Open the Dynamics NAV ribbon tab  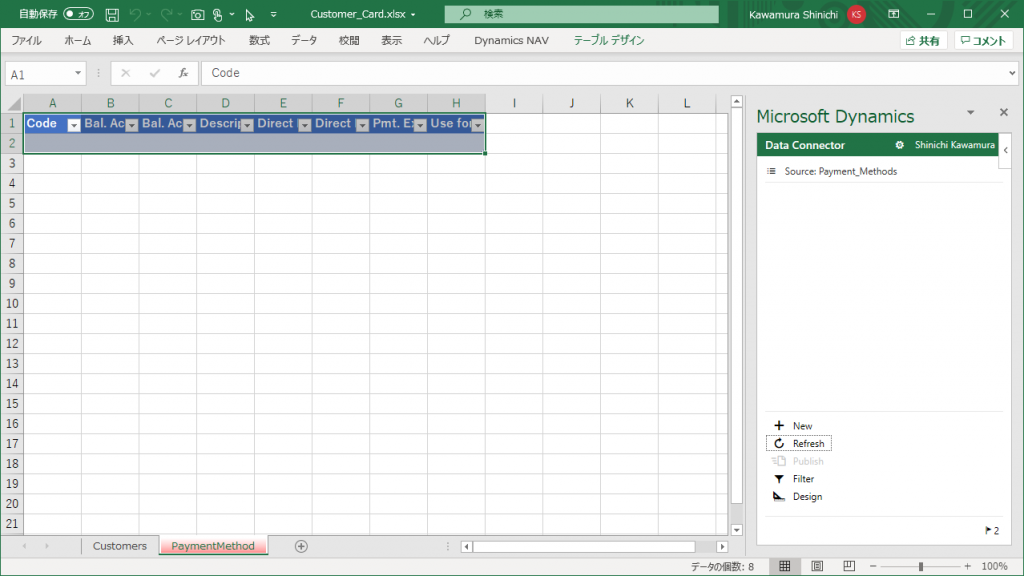tap(511, 40)
